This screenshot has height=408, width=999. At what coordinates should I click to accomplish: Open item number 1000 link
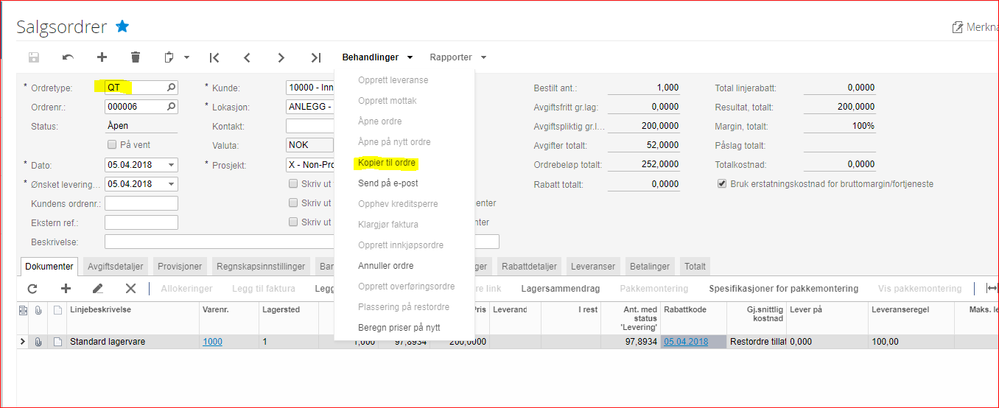point(212,342)
